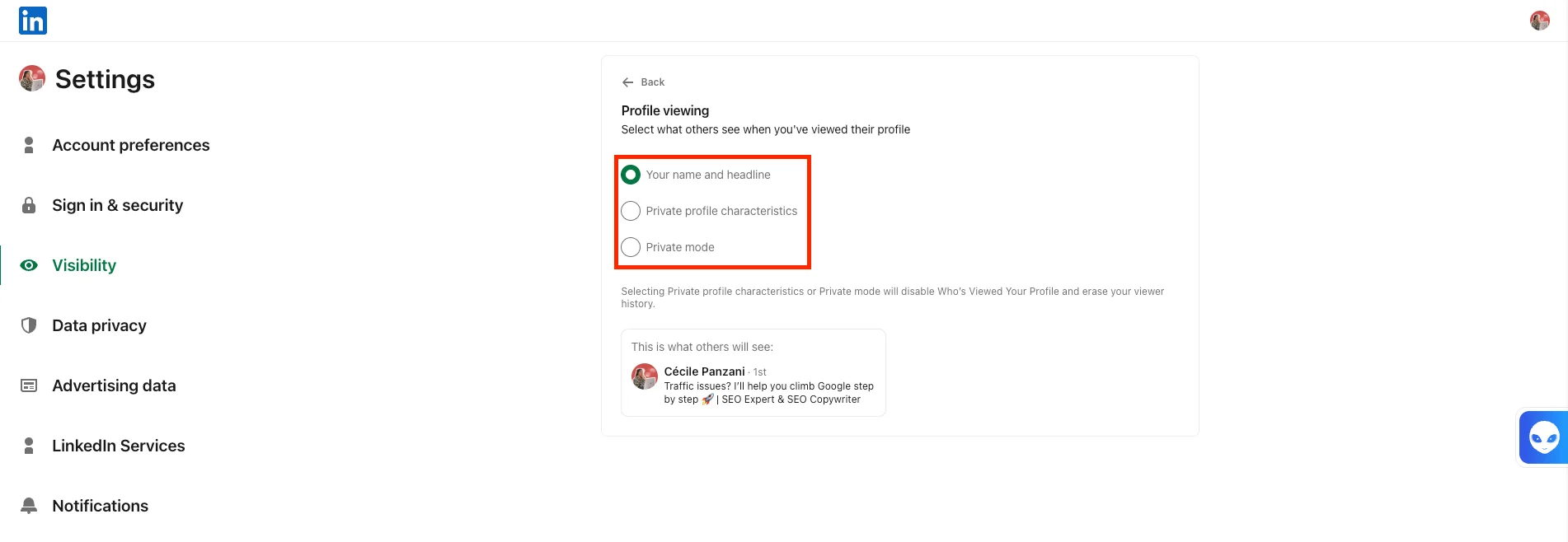Open Data privacy settings
The width and height of the screenshot is (1568, 542).
coord(99,325)
